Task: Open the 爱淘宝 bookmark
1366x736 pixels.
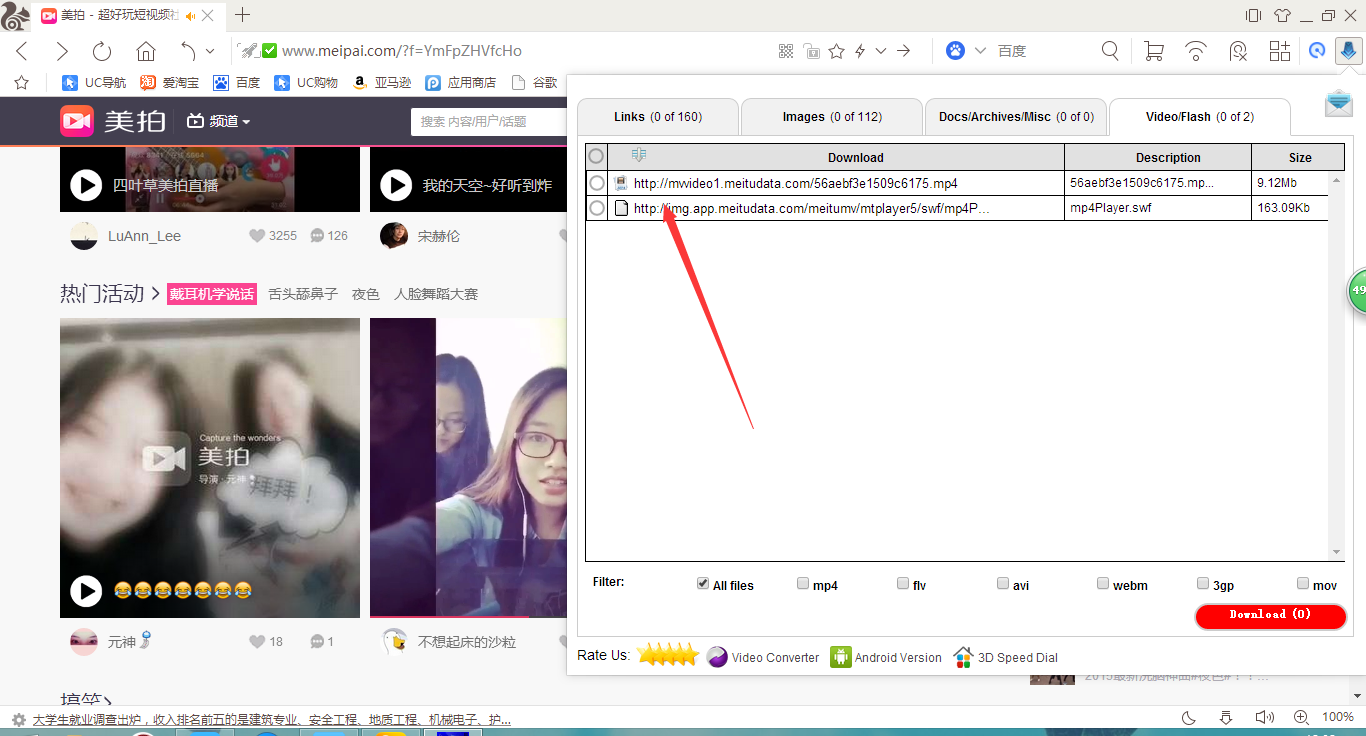Action: [x=169, y=83]
